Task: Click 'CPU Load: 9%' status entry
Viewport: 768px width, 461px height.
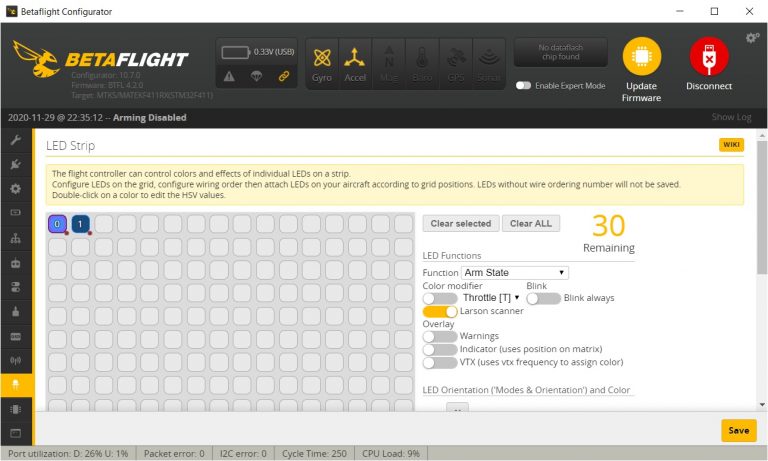Action: click(x=391, y=454)
